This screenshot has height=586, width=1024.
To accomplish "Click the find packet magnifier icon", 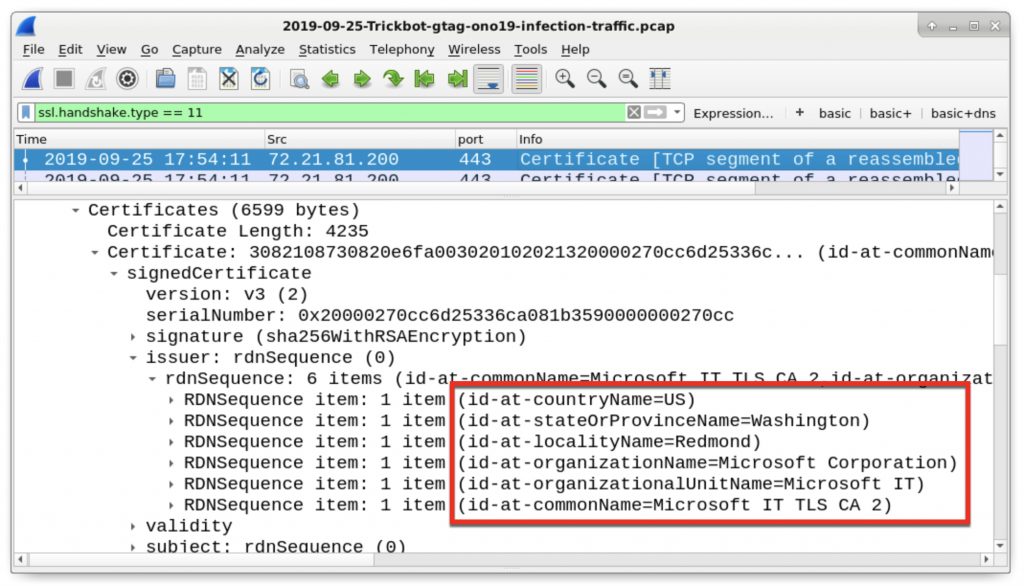I will pos(299,80).
